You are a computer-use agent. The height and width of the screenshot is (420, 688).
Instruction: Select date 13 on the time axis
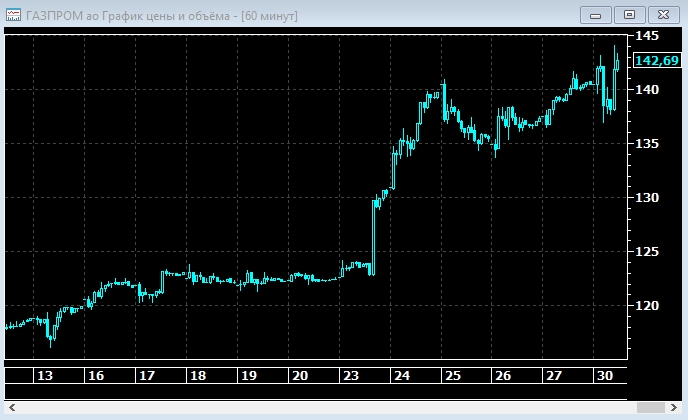(x=44, y=376)
